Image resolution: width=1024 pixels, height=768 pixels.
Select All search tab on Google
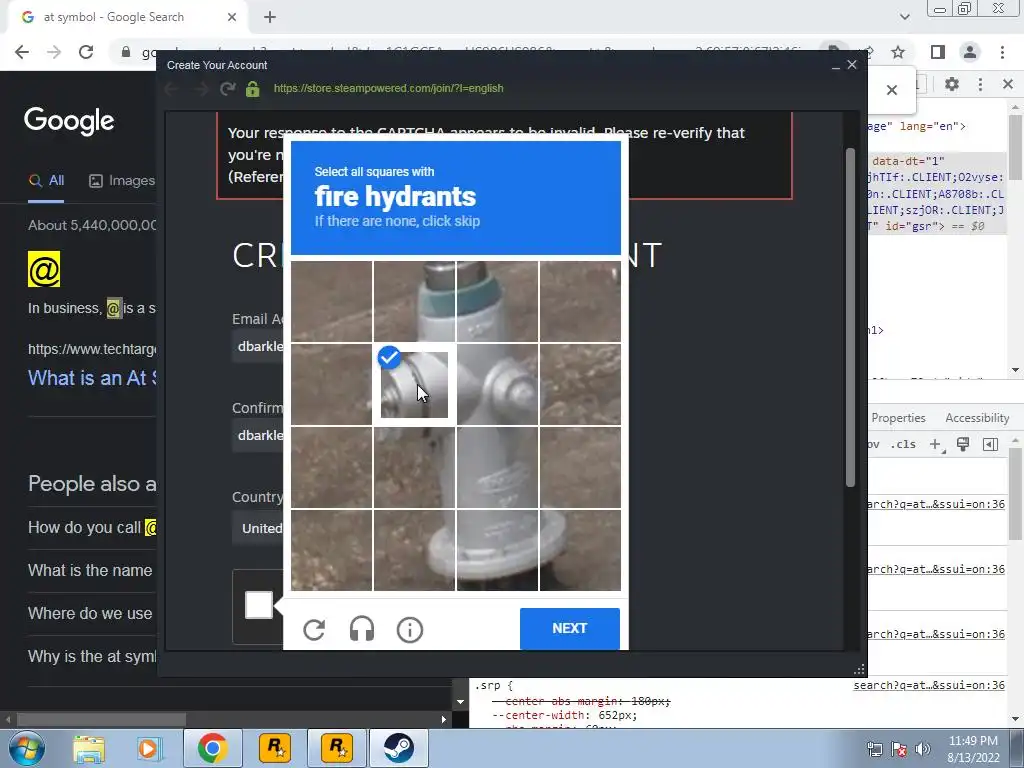tap(46, 180)
